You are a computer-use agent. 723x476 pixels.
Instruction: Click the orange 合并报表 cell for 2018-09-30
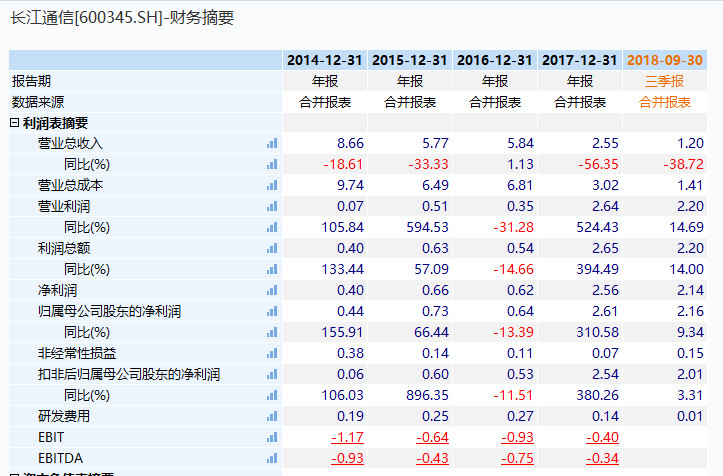(664, 102)
